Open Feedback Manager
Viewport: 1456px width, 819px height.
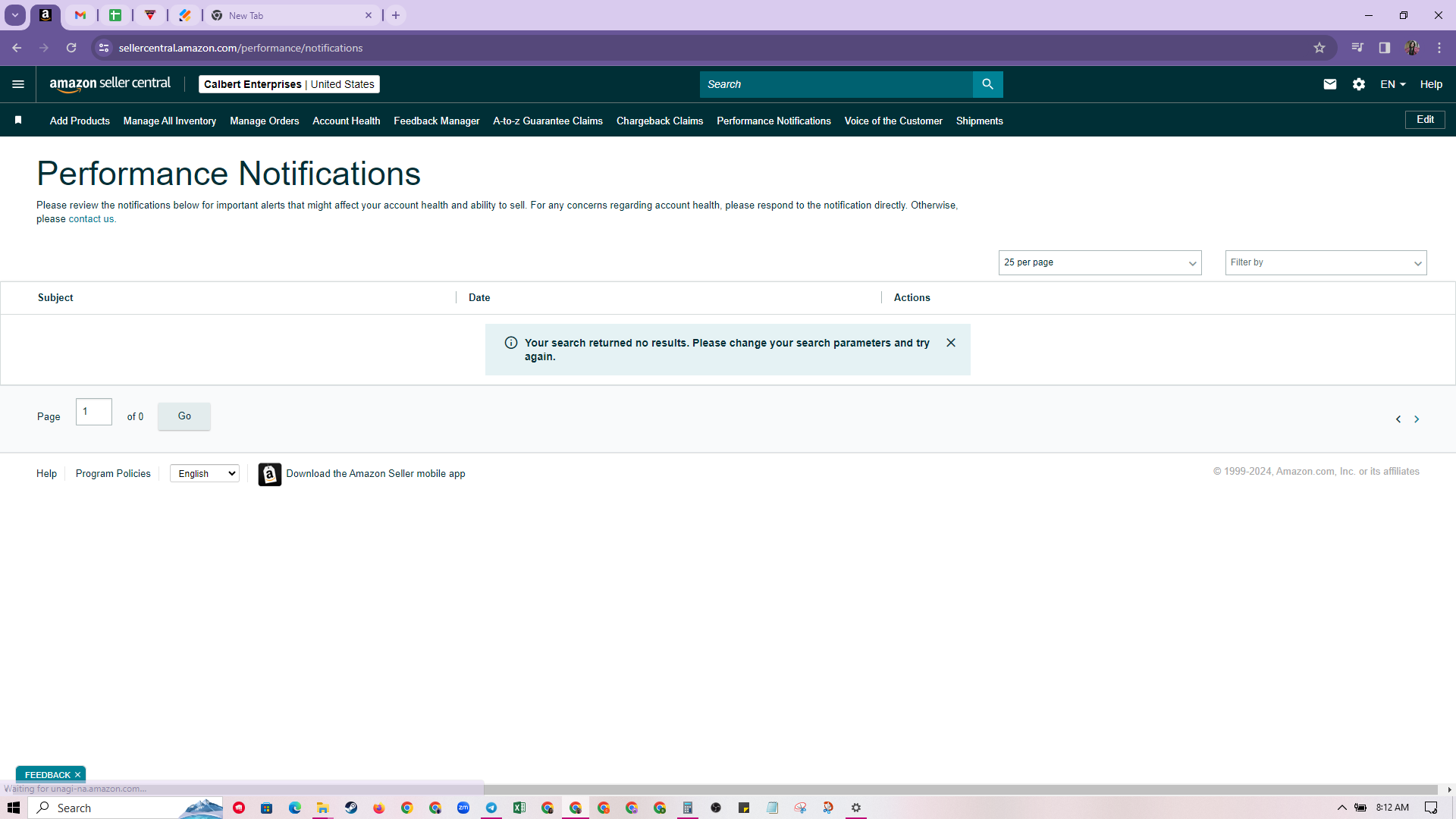(437, 121)
